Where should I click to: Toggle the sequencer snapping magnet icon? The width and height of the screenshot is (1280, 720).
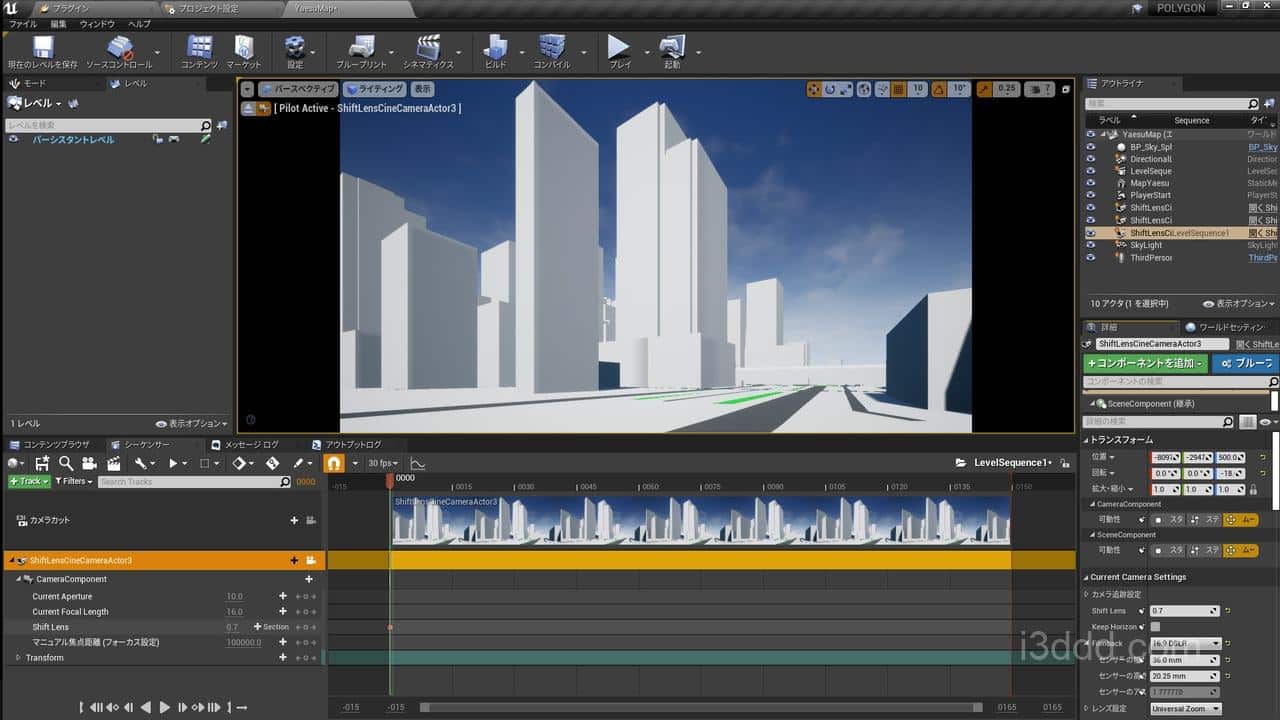click(x=334, y=463)
